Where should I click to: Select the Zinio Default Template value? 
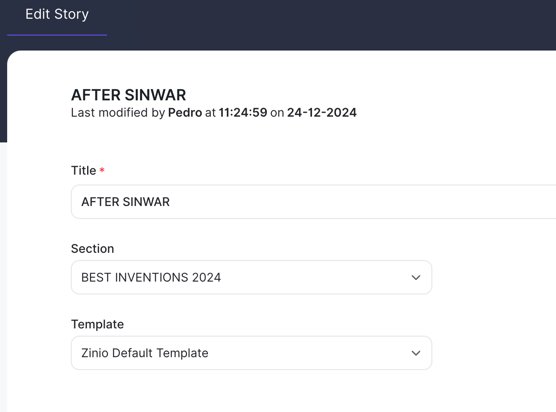point(145,353)
